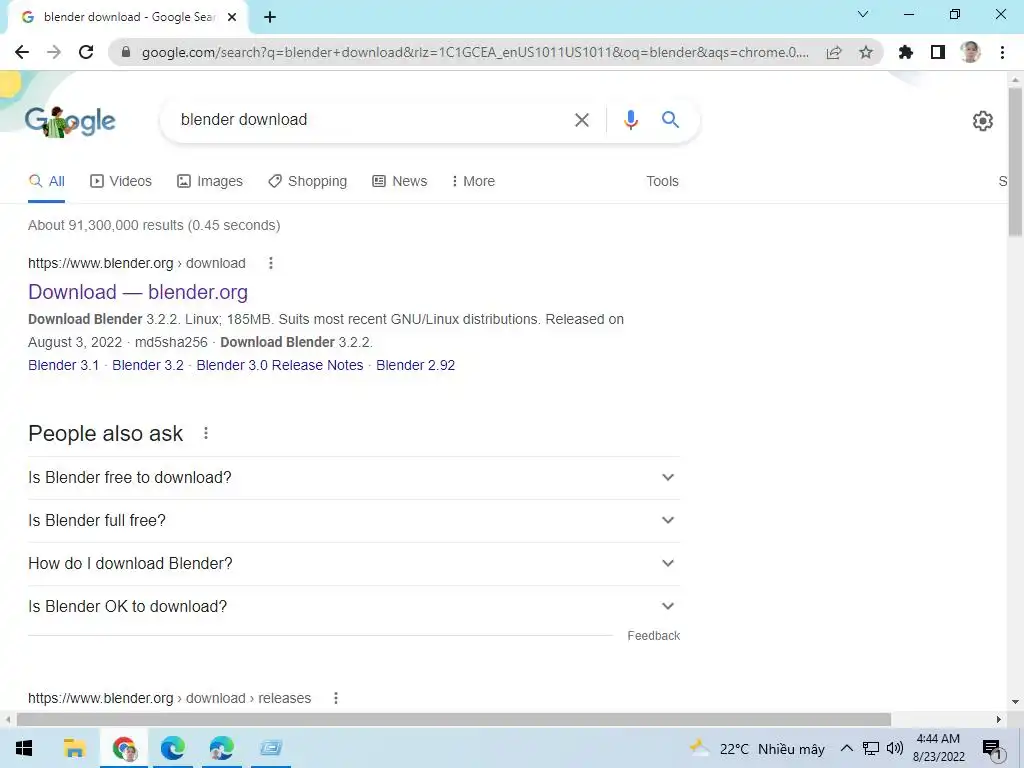Open options for first blender.org result
This screenshot has height=768, width=1024.
click(x=270, y=263)
